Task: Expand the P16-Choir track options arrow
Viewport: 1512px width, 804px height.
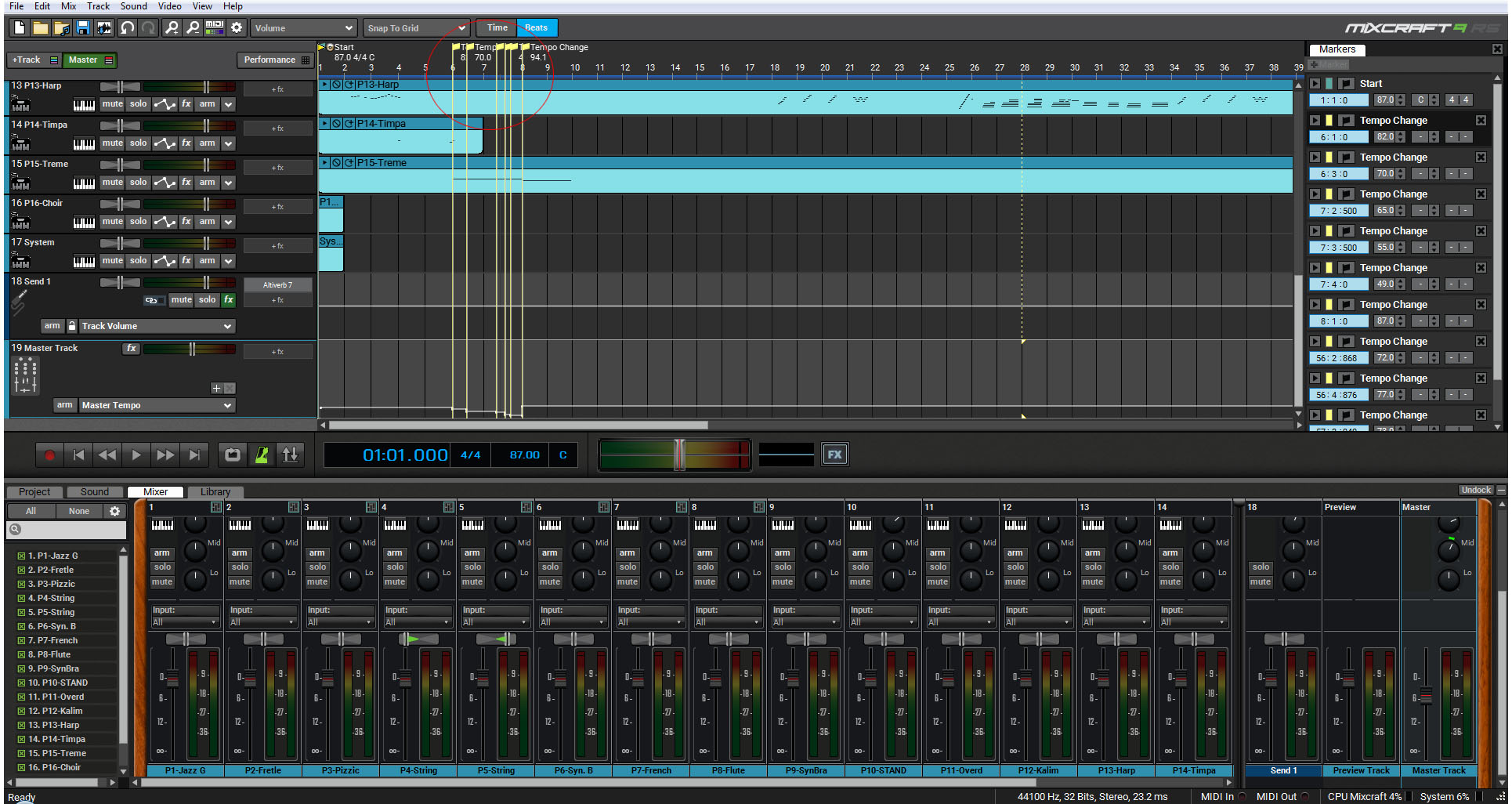Action: point(228,222)
